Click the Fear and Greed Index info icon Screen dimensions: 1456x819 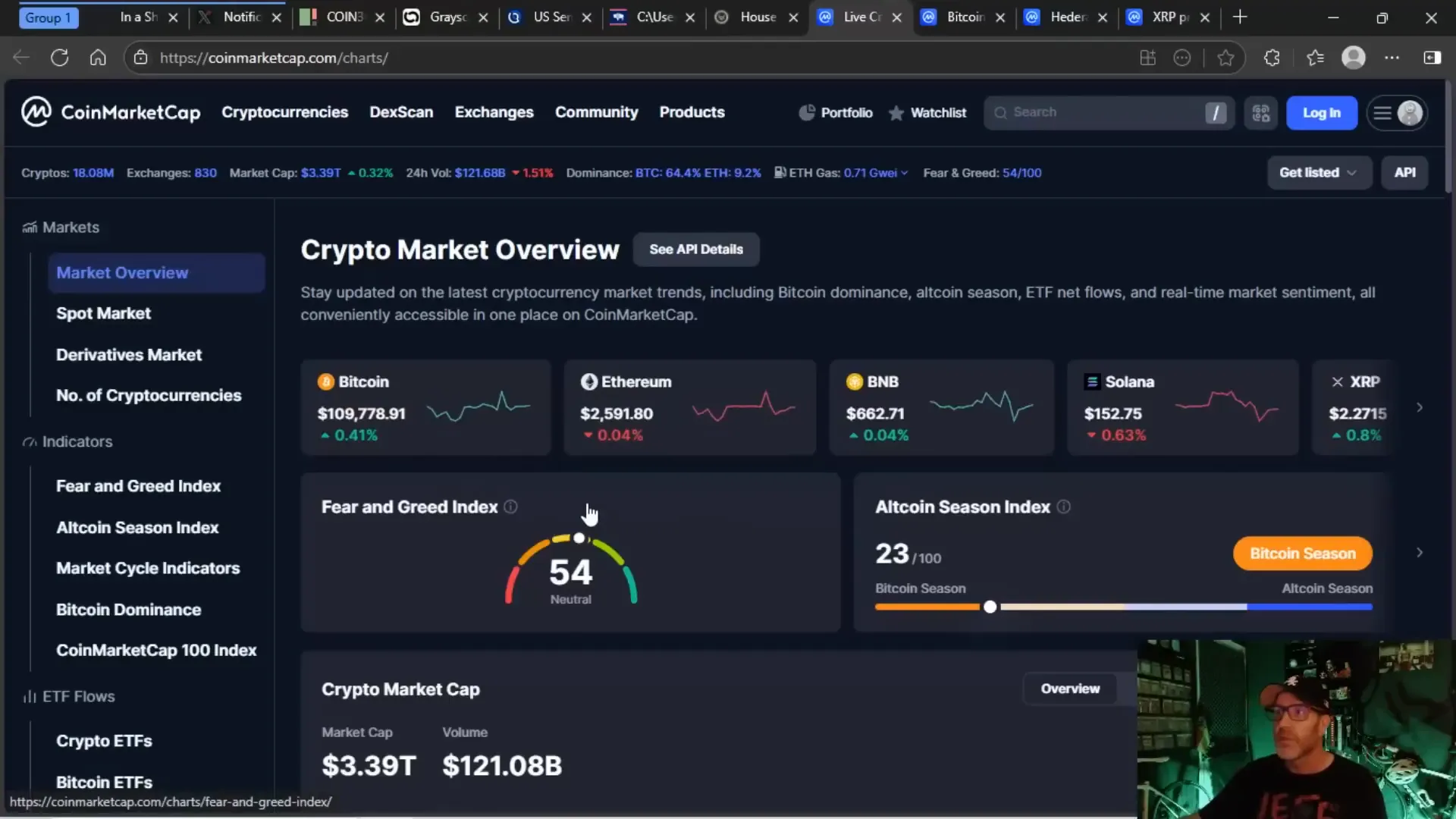(x=511, y=507)
